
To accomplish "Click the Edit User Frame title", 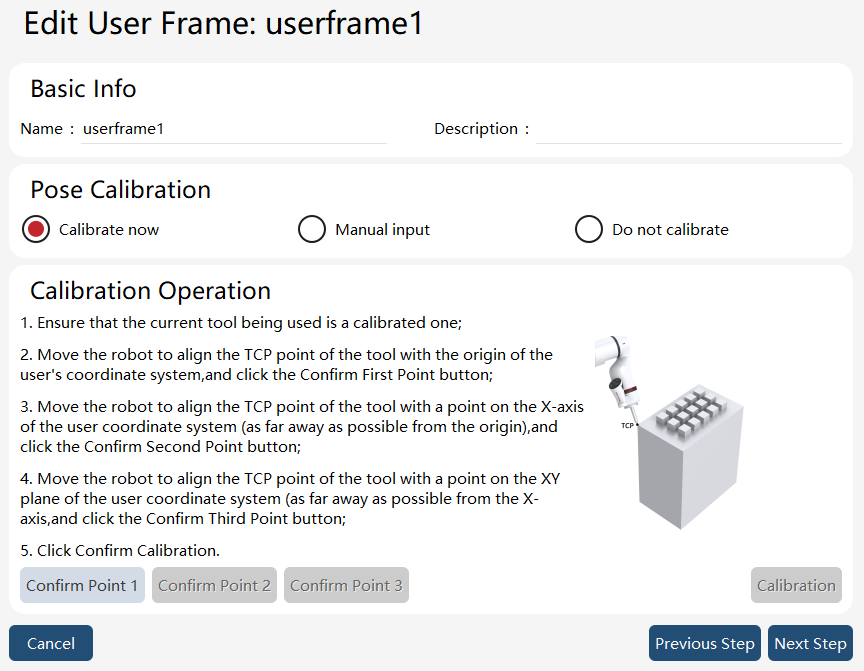I will [x=223, y=23].
